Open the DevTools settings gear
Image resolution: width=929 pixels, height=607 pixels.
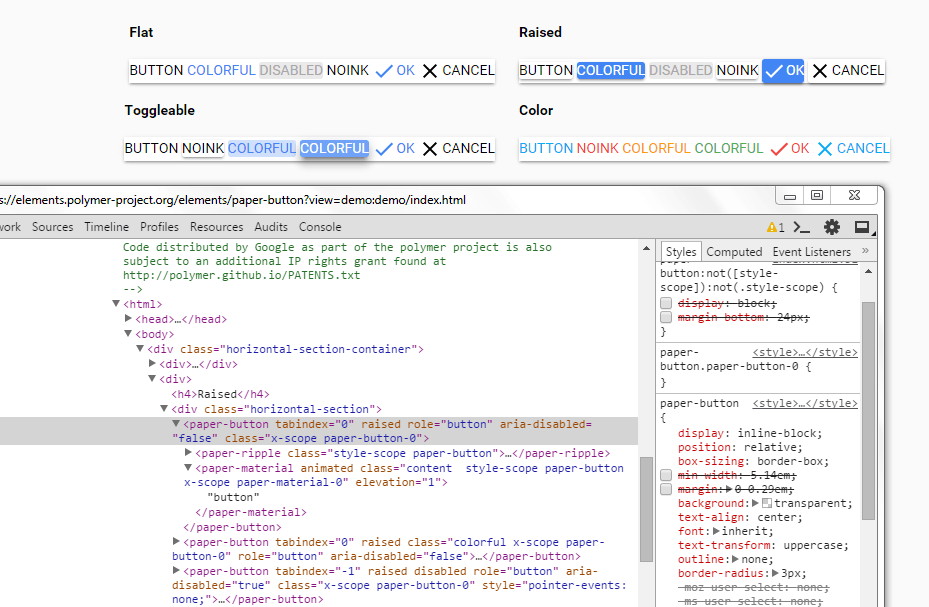click(831, 227)
